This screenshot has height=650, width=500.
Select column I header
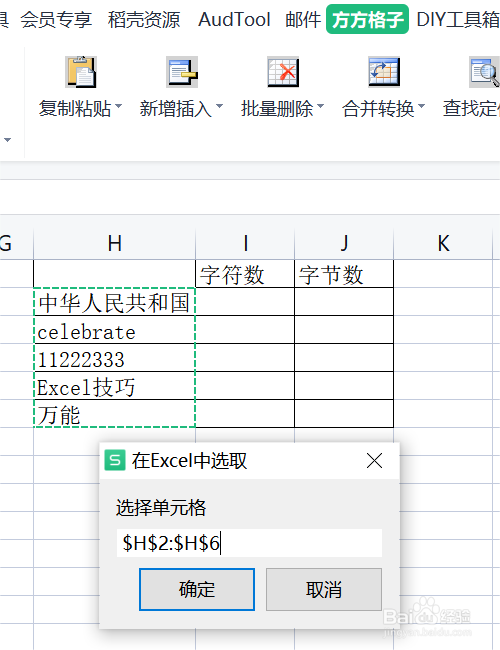(245, 243)
